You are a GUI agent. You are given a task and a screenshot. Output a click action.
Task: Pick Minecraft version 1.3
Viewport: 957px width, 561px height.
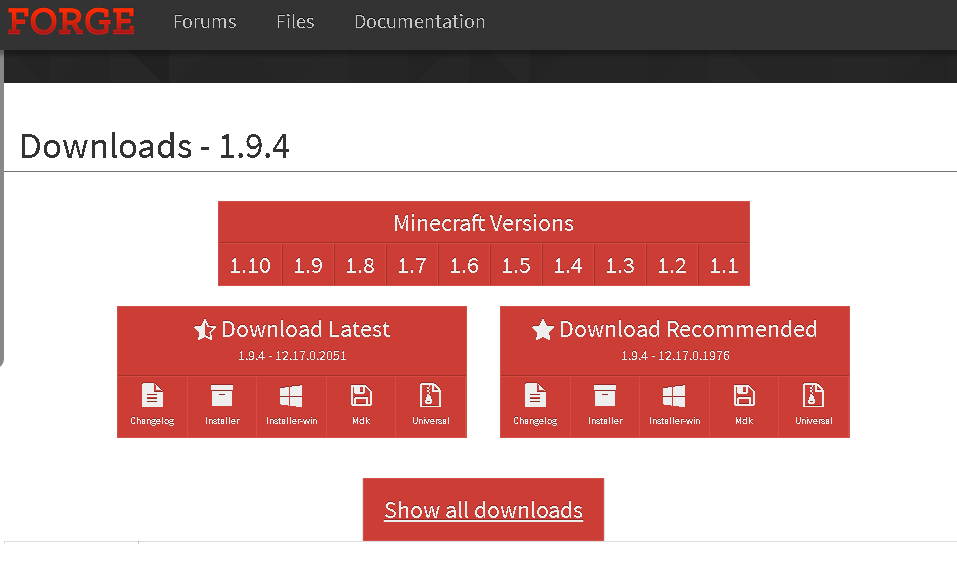tap(620, 266)
